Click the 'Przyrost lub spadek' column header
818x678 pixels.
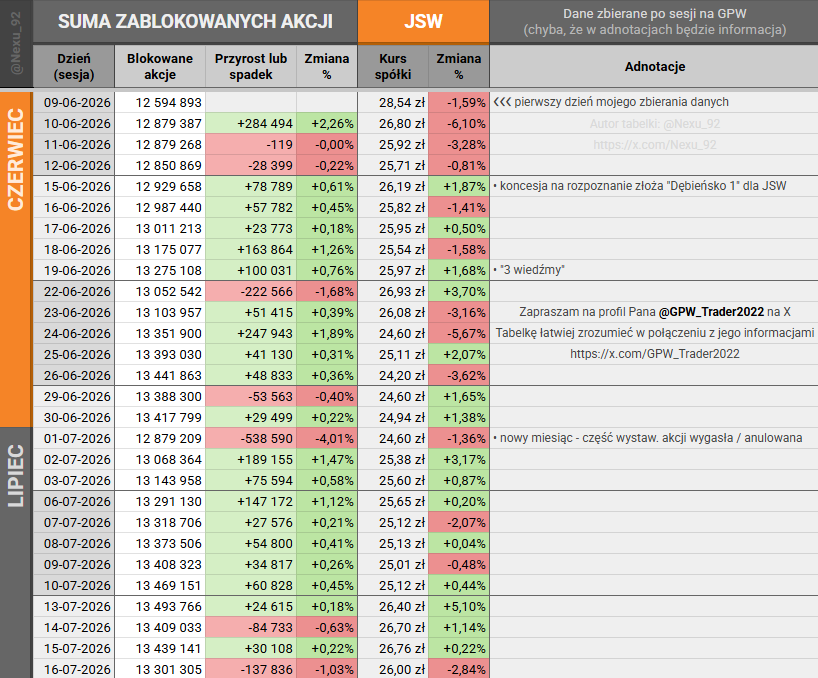click(x=251, y=66)
